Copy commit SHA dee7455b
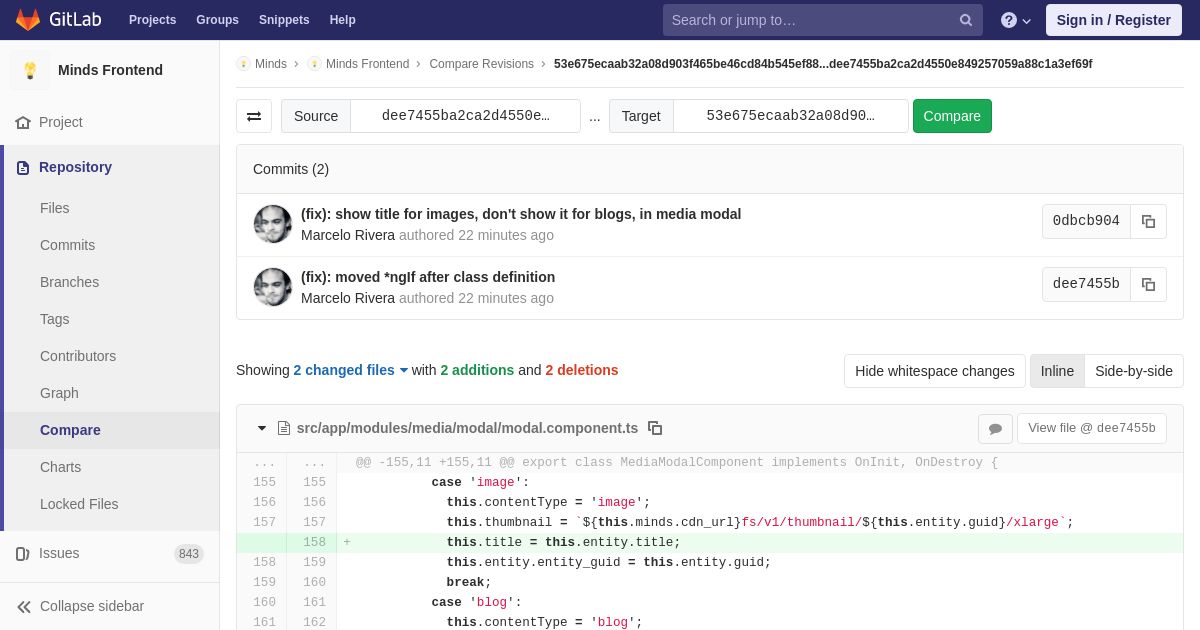The image size is (1200, 630). (x=1149, y=285)
